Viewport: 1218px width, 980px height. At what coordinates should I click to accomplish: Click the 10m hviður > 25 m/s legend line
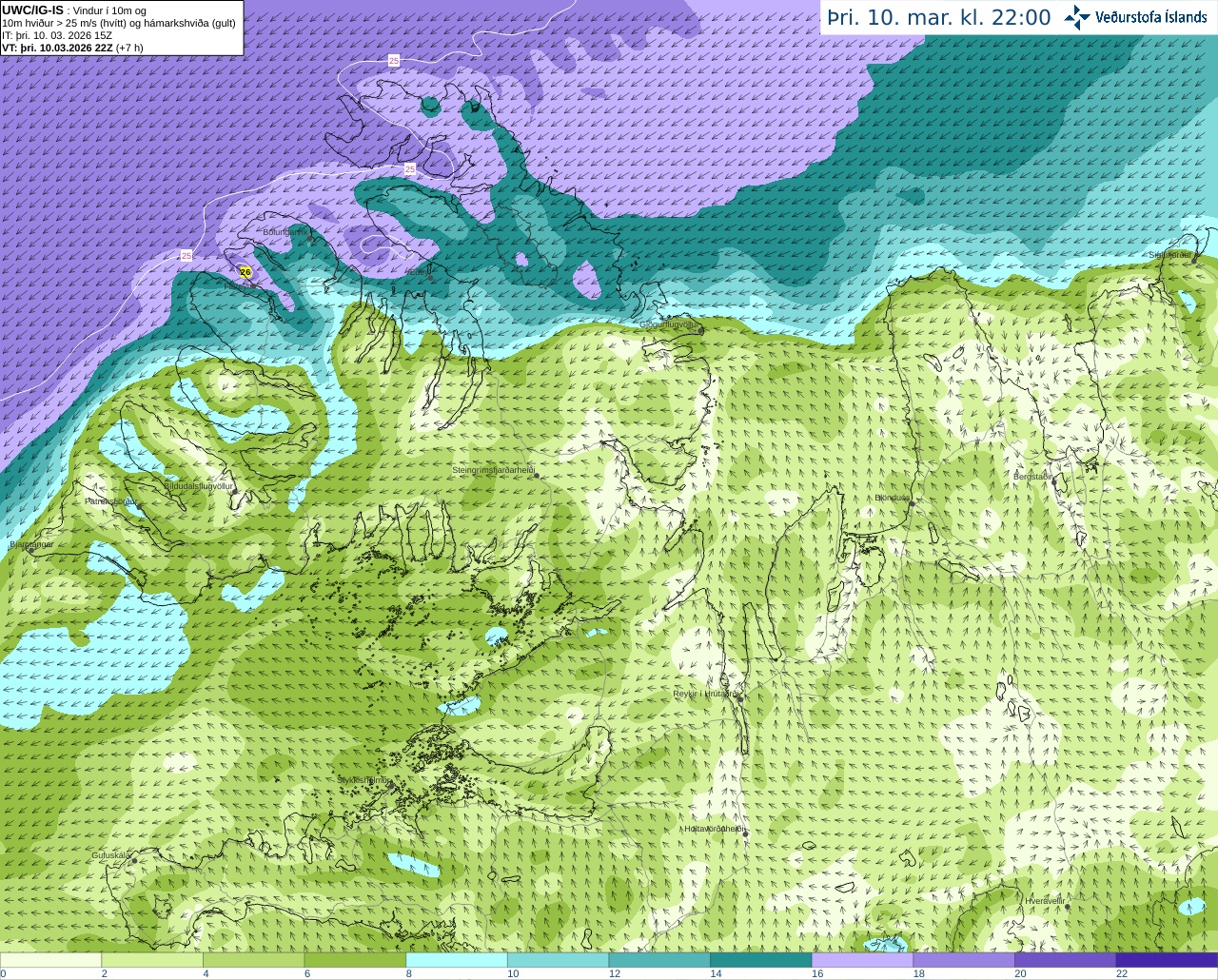(x=119, y=23)
